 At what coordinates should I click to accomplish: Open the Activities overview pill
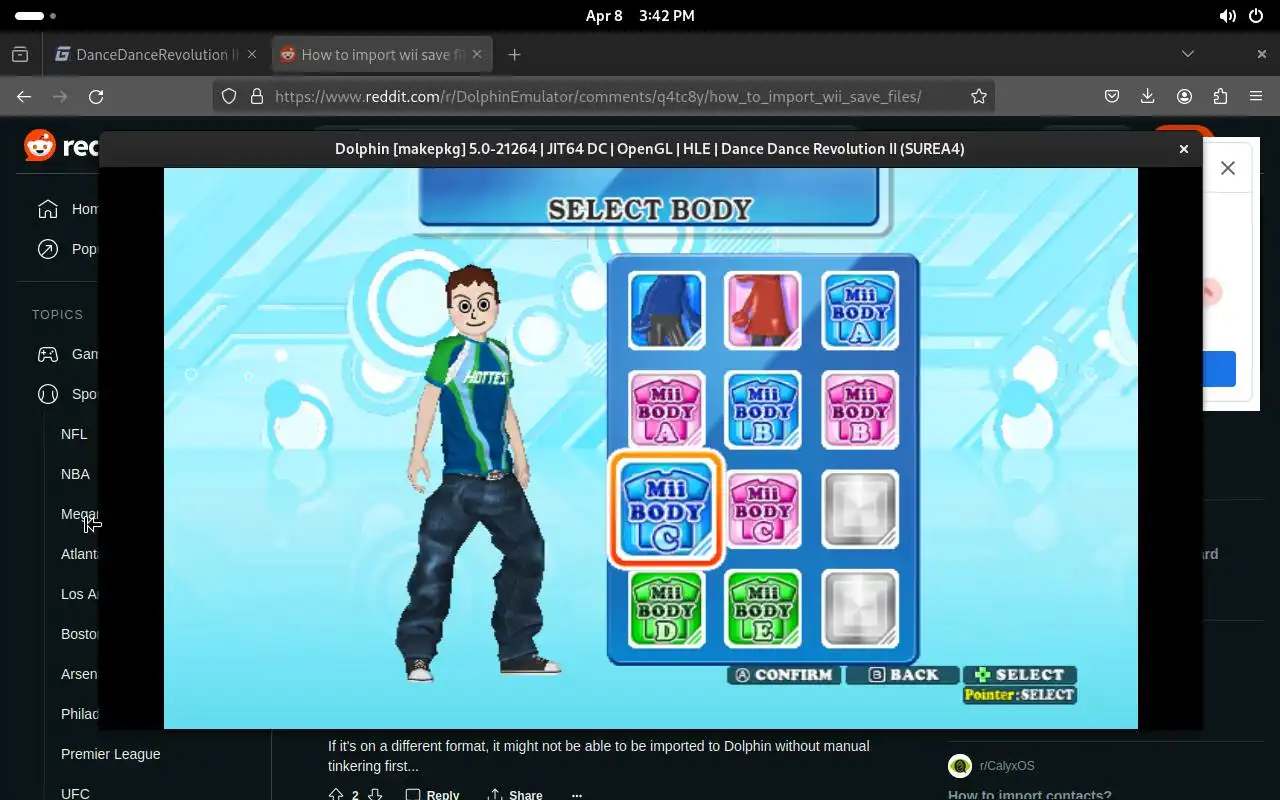pos(35,16)
